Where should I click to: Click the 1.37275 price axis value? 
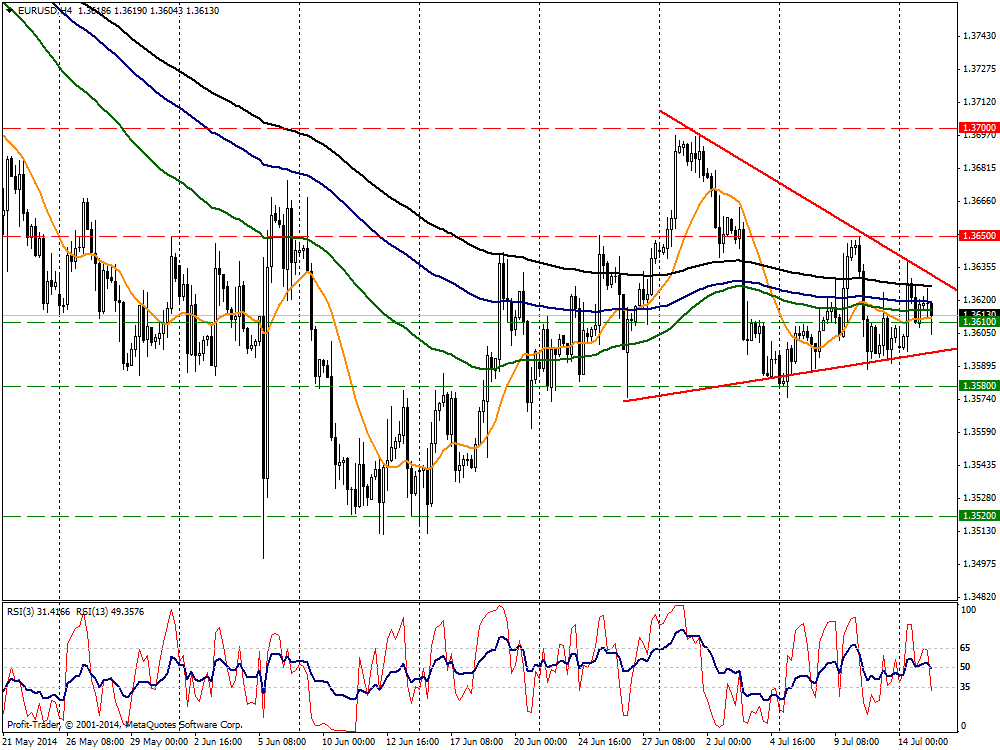pos(979,68)
